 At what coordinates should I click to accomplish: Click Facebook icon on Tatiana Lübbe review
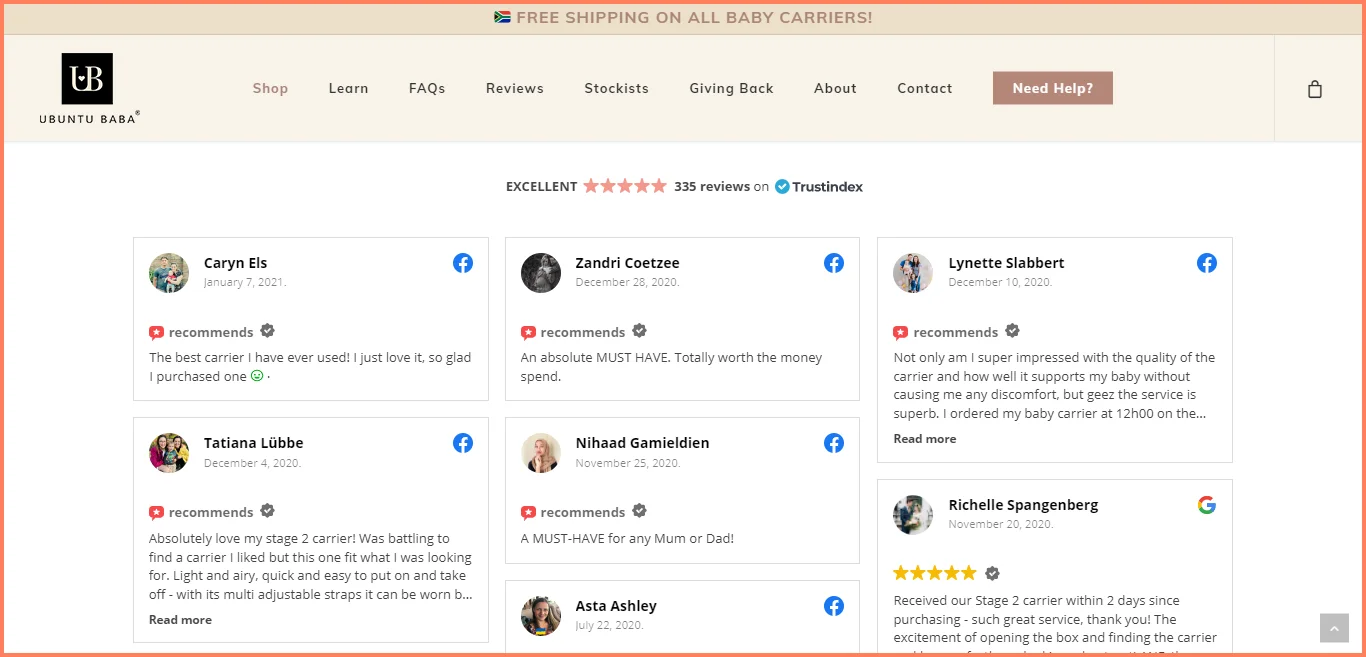coord(463,443)
